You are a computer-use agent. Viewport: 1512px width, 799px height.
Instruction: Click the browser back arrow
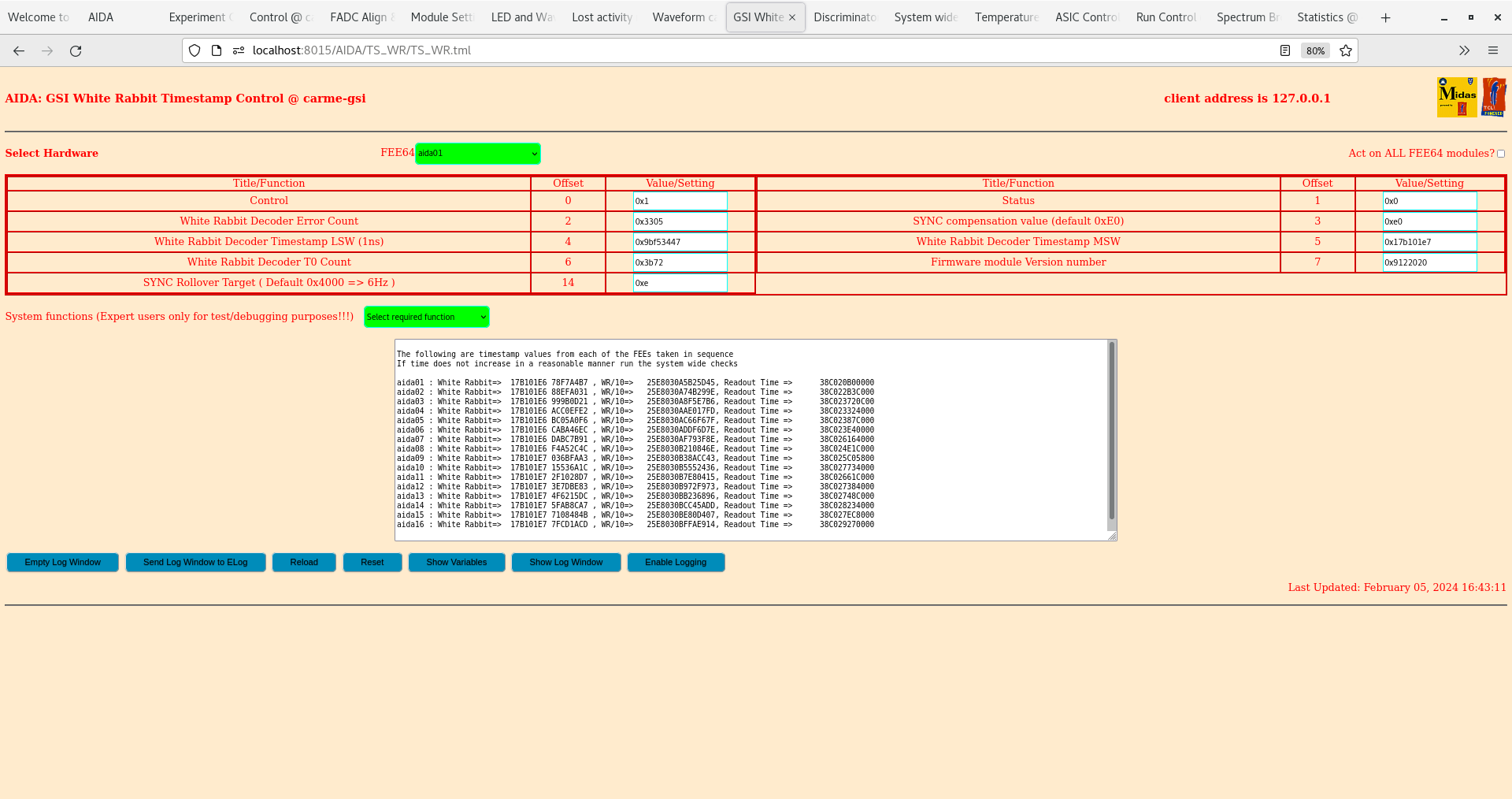point(18,50)
